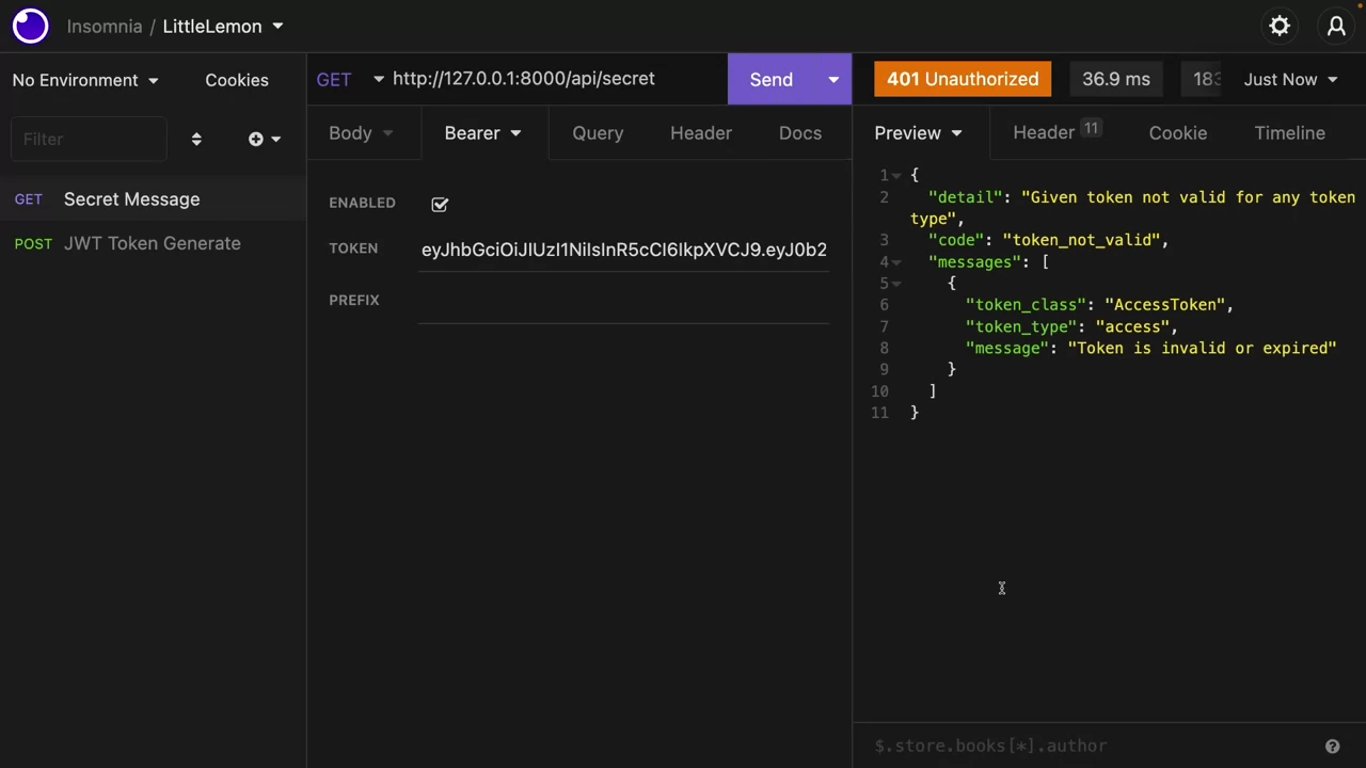Click the plus create request icon

[x=256, y=139]
